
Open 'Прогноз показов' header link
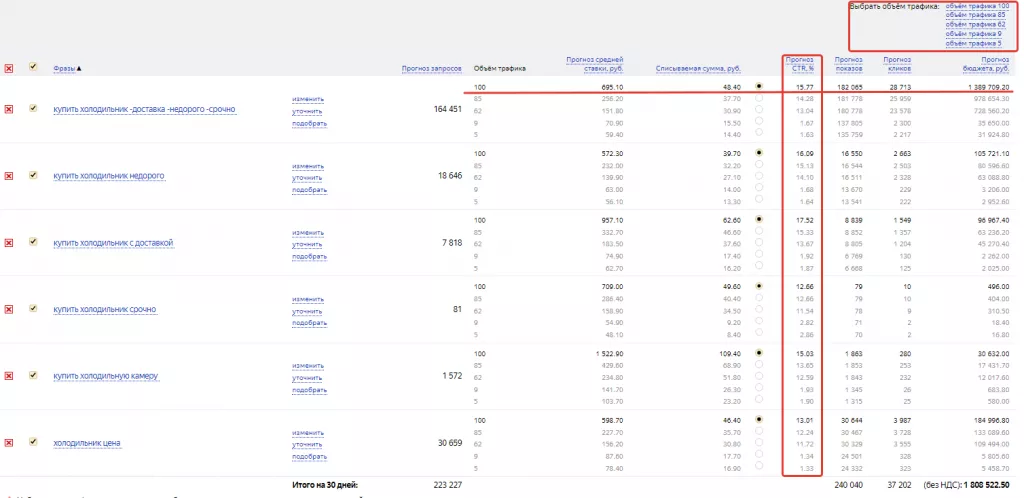(x=848, y=64)
